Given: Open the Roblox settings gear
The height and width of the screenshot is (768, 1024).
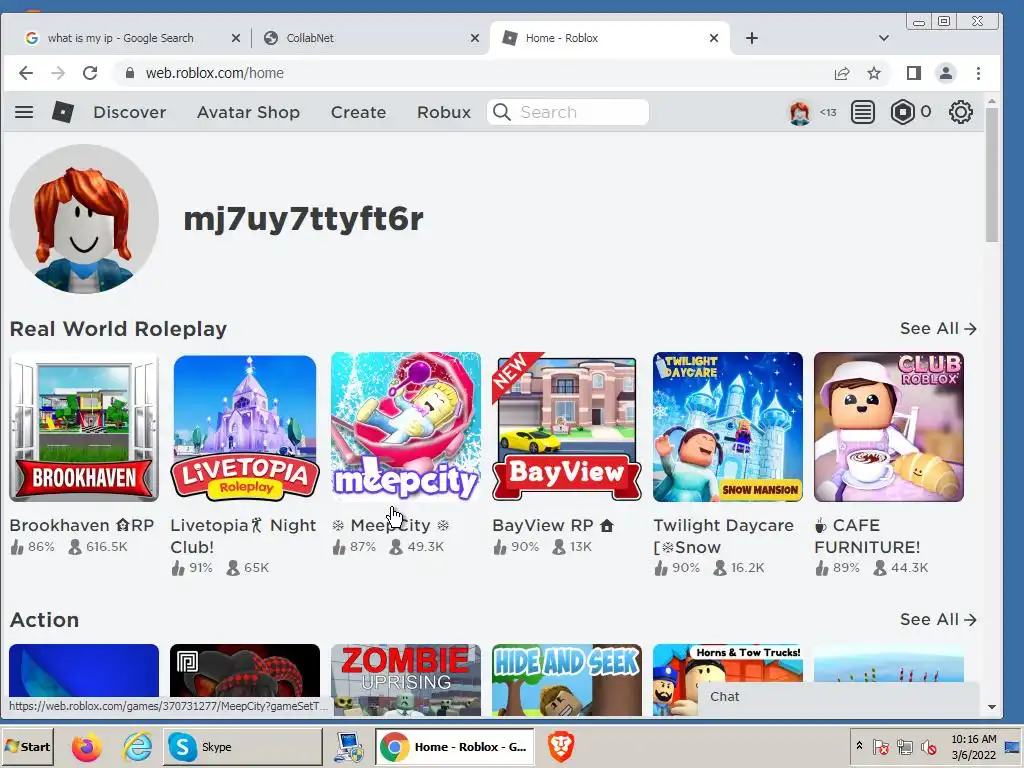Looking at the screenshot, I should click(961, 112).
